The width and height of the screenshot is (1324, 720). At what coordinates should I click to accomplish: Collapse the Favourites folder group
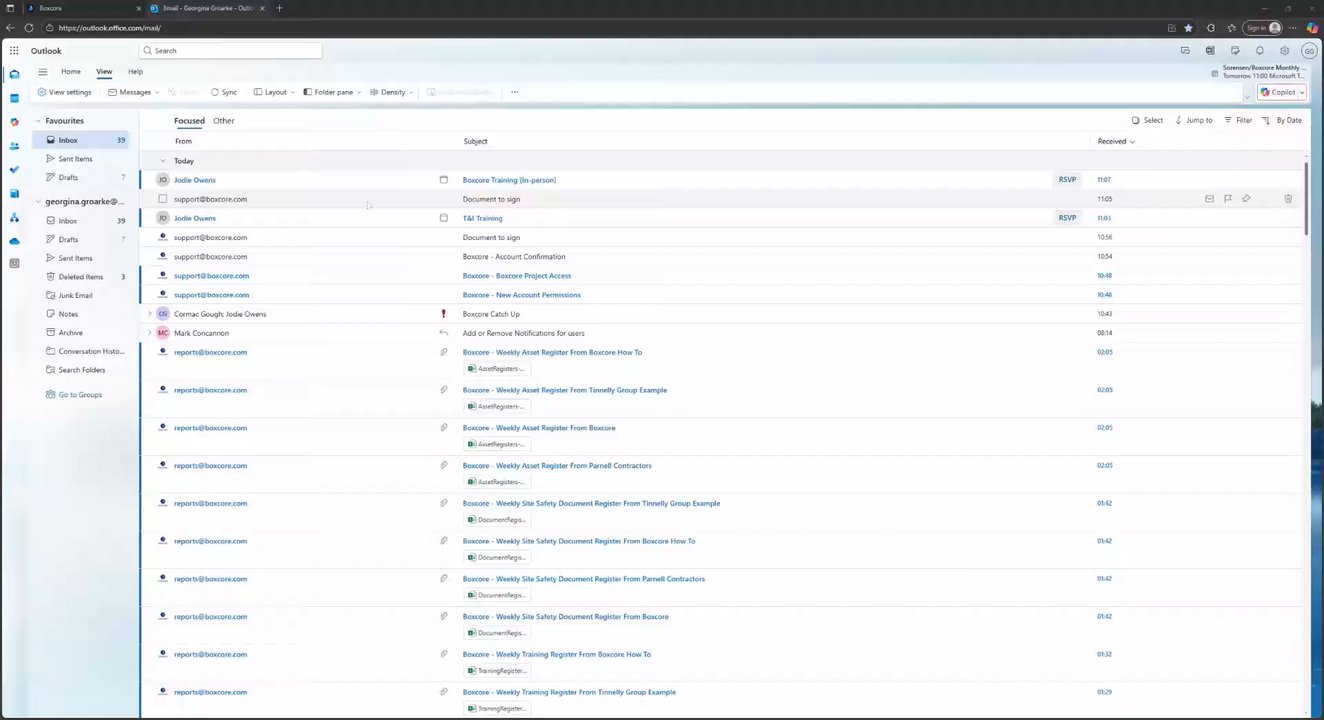coord(38,121)
